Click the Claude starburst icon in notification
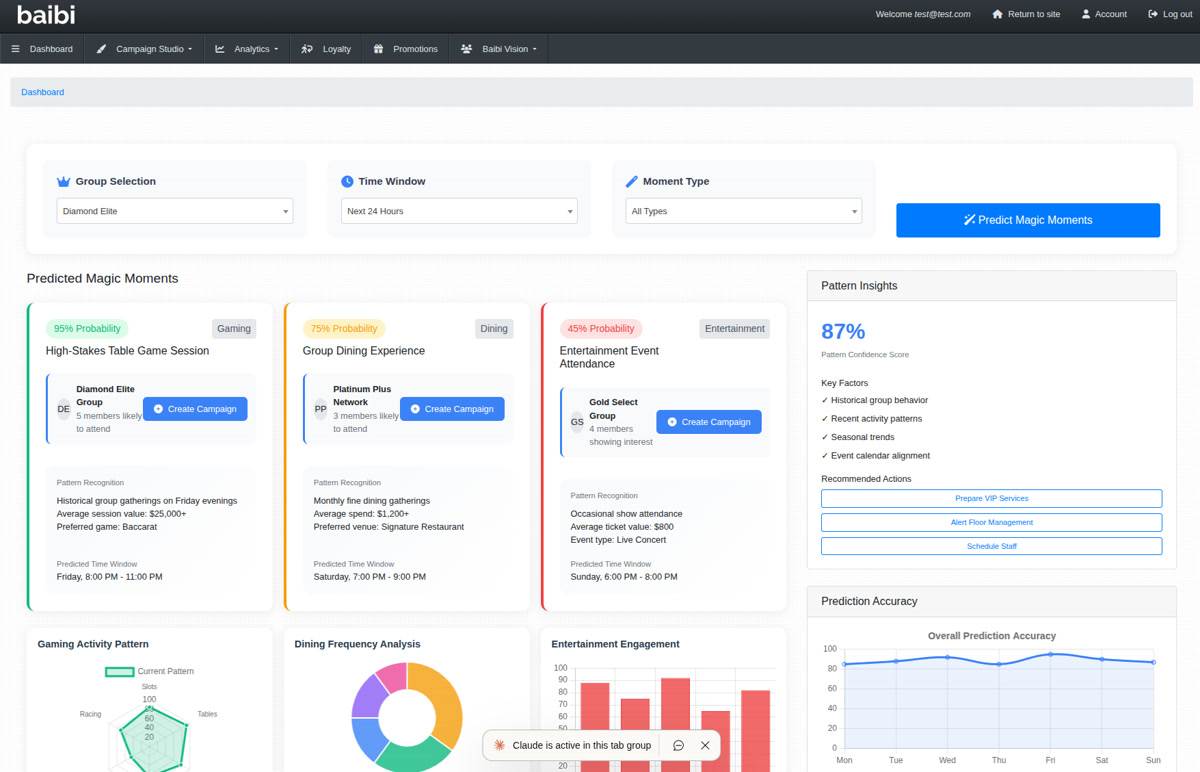 pos(499,745)
